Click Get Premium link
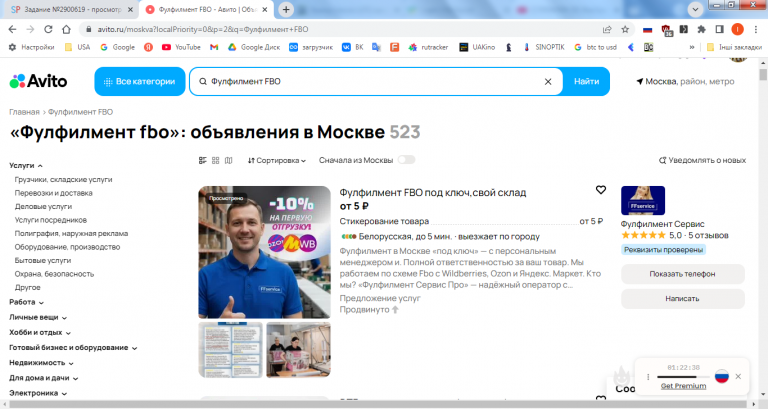768x409 pixels. [x=683, y=386]
